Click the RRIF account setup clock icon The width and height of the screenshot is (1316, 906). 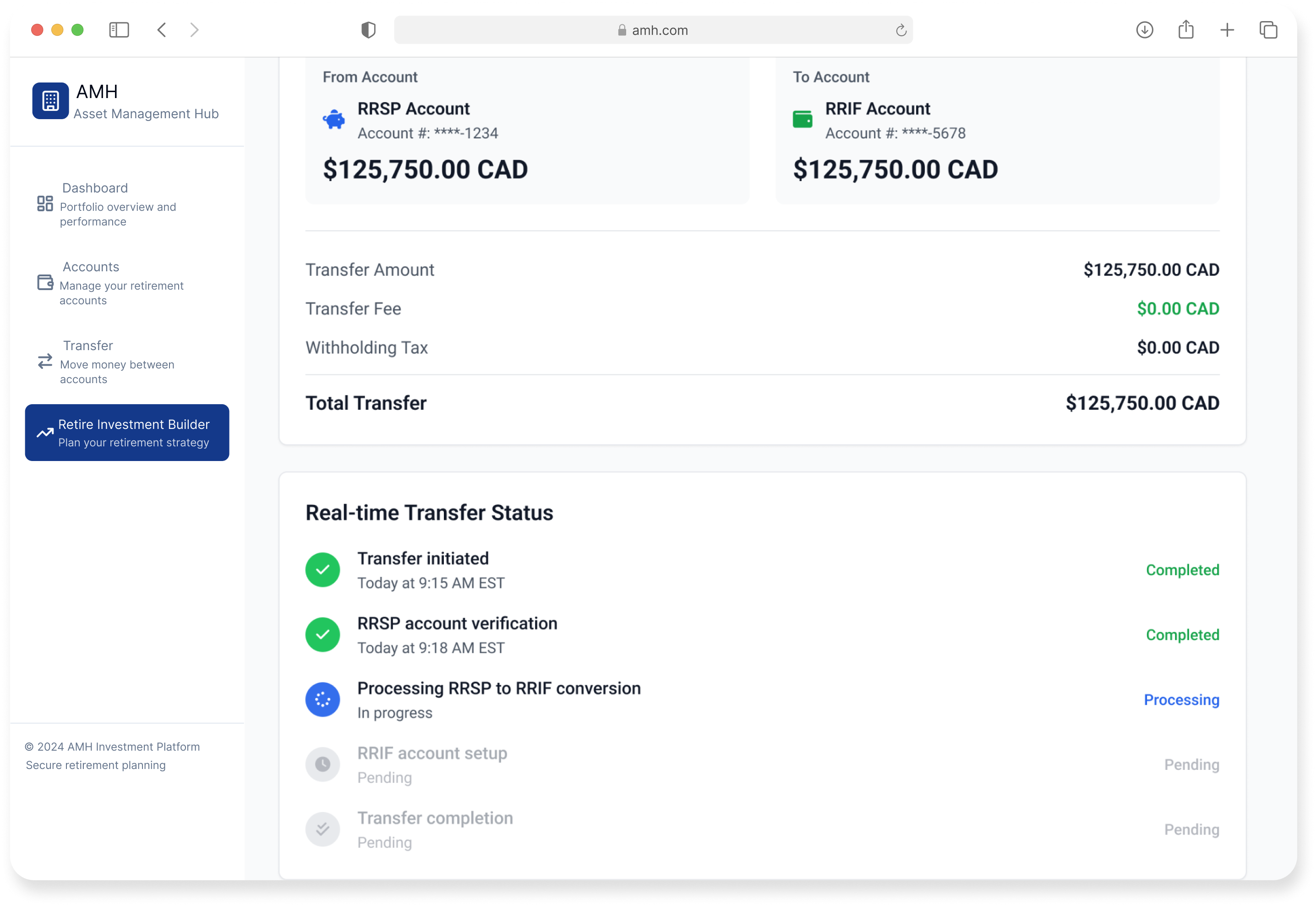coord(323,764)
